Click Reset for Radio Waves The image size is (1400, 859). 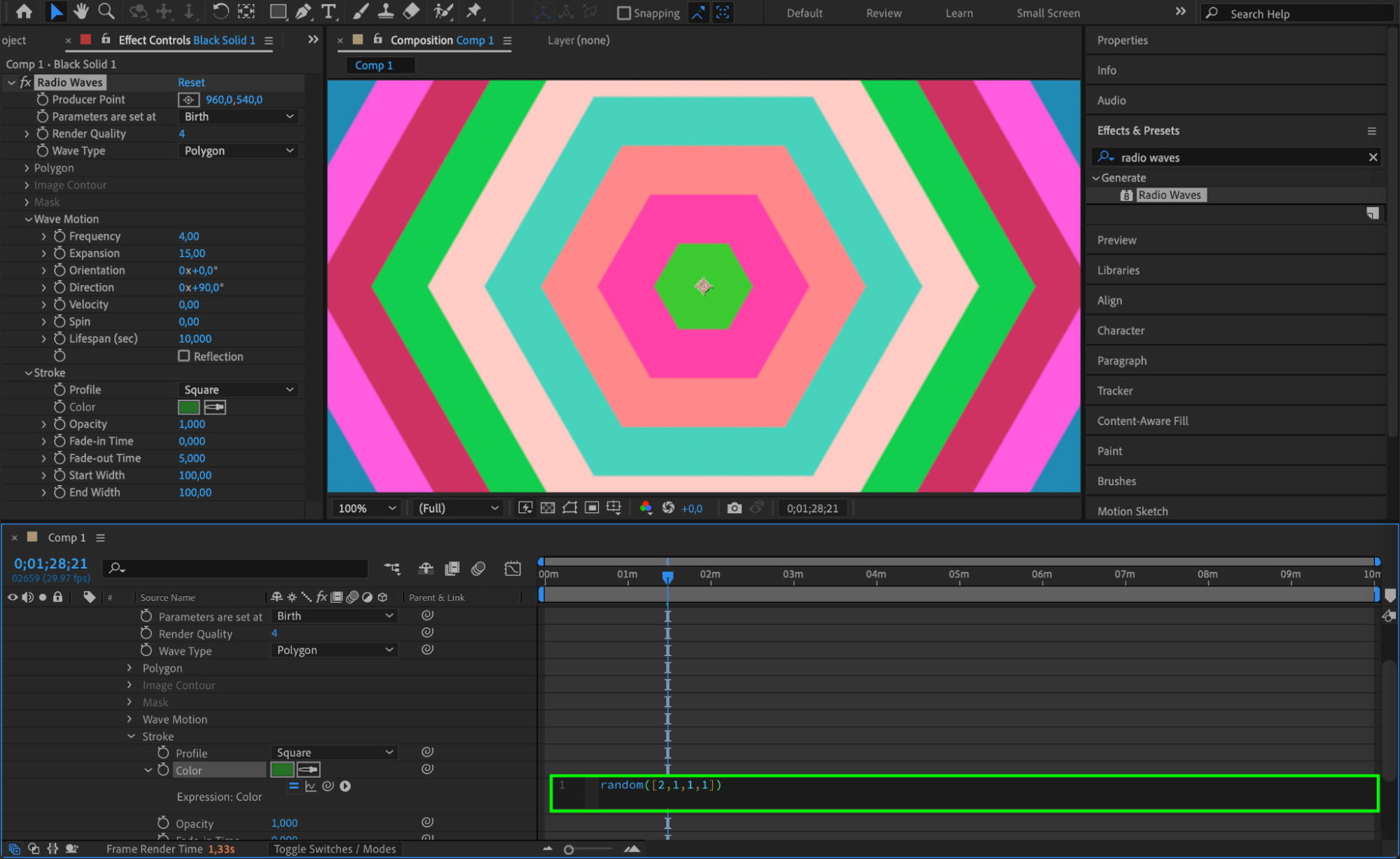tap(191, 83)
